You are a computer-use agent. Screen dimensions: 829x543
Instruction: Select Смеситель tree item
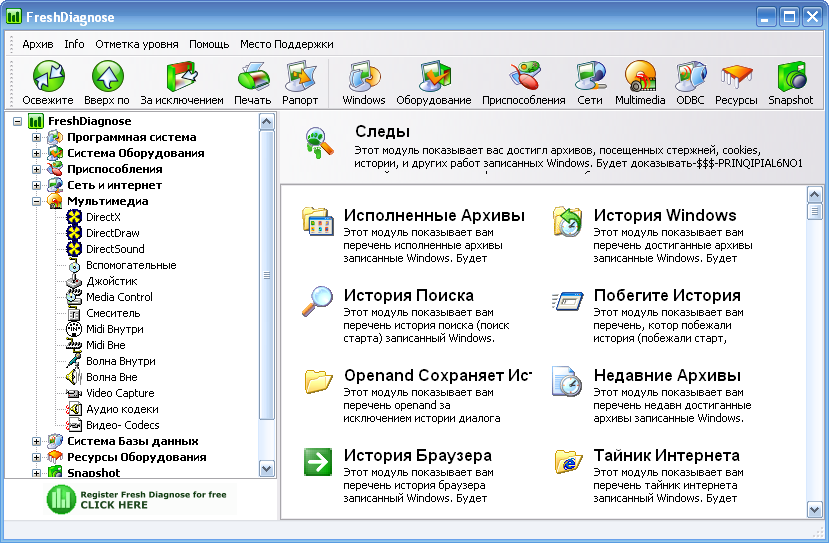pos(113,313)
